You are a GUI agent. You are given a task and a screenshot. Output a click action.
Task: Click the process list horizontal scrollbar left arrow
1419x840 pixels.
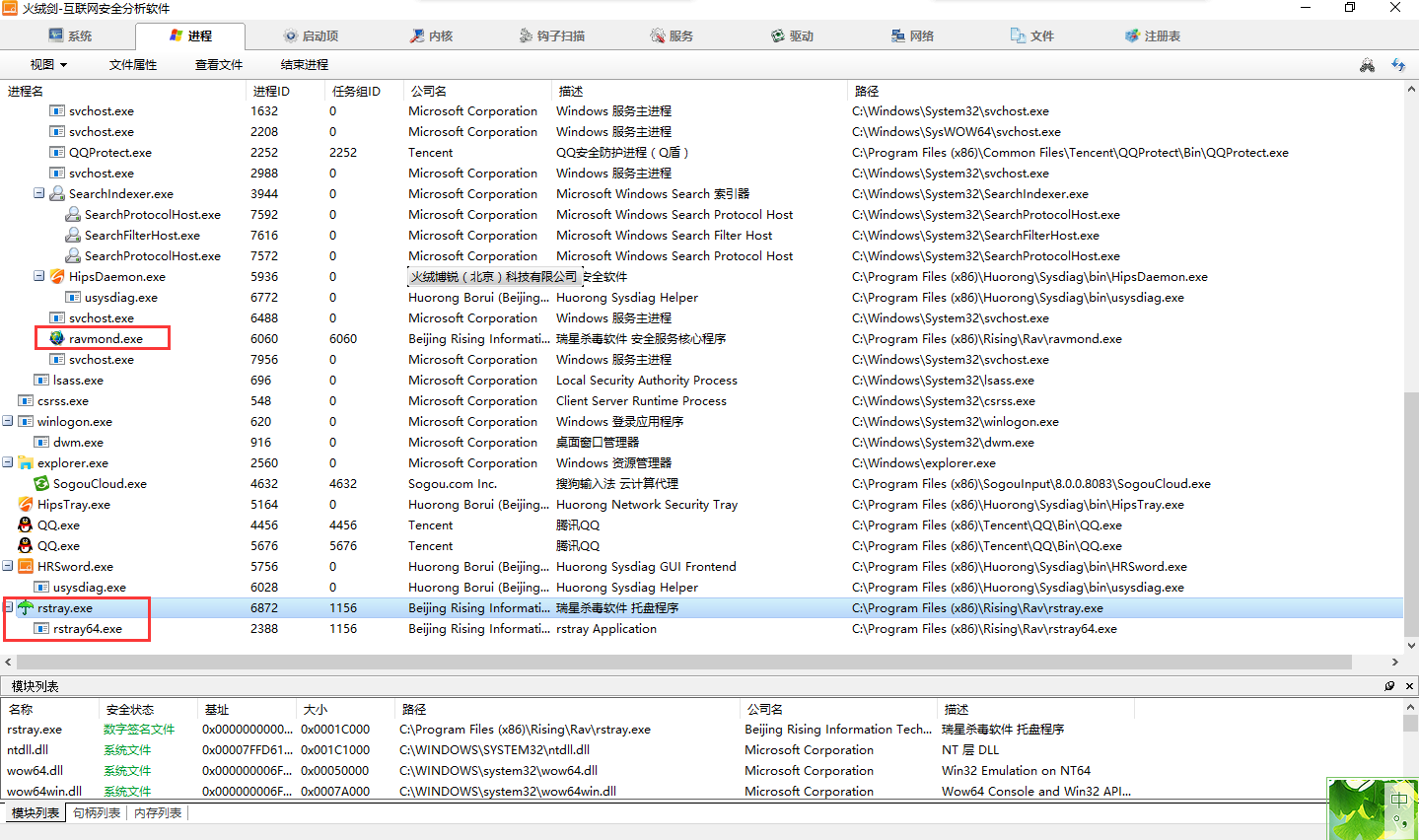[8, 663]
